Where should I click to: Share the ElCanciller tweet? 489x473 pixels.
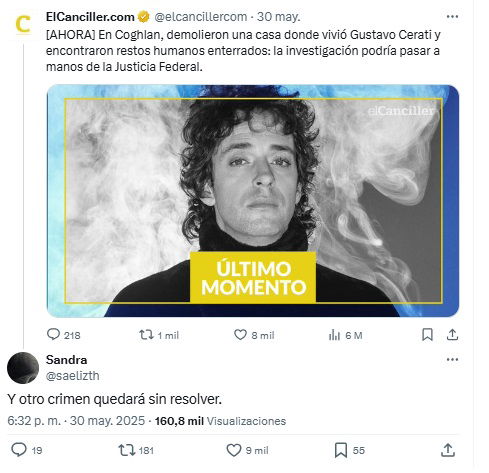pyautogui.click(x=452, y=334)
